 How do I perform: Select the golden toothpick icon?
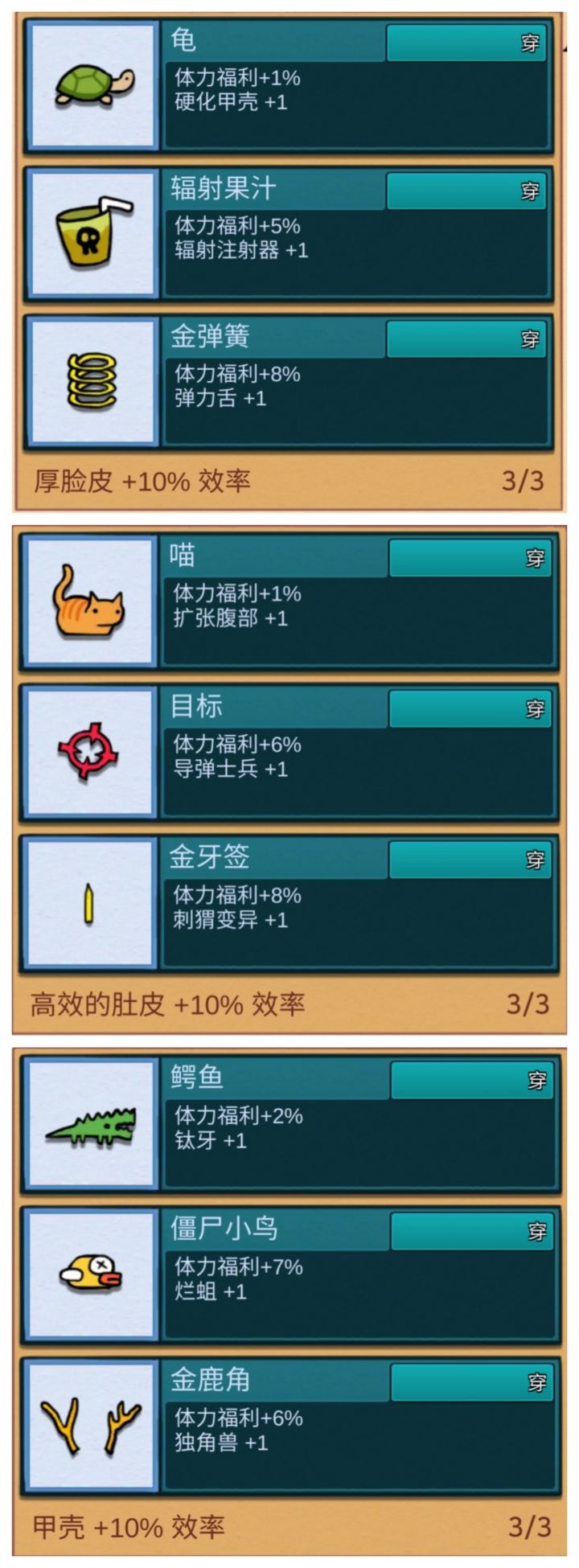[x=91, y=903]
